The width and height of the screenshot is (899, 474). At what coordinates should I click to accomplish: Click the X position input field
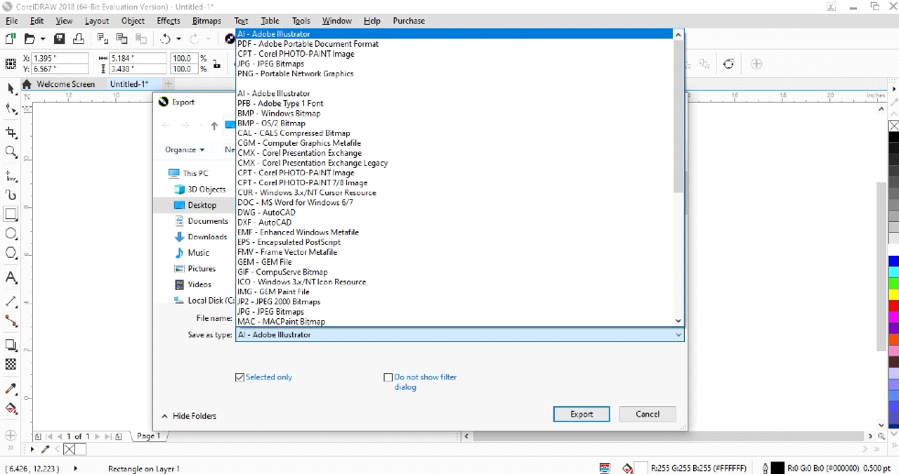pos(60,58)
